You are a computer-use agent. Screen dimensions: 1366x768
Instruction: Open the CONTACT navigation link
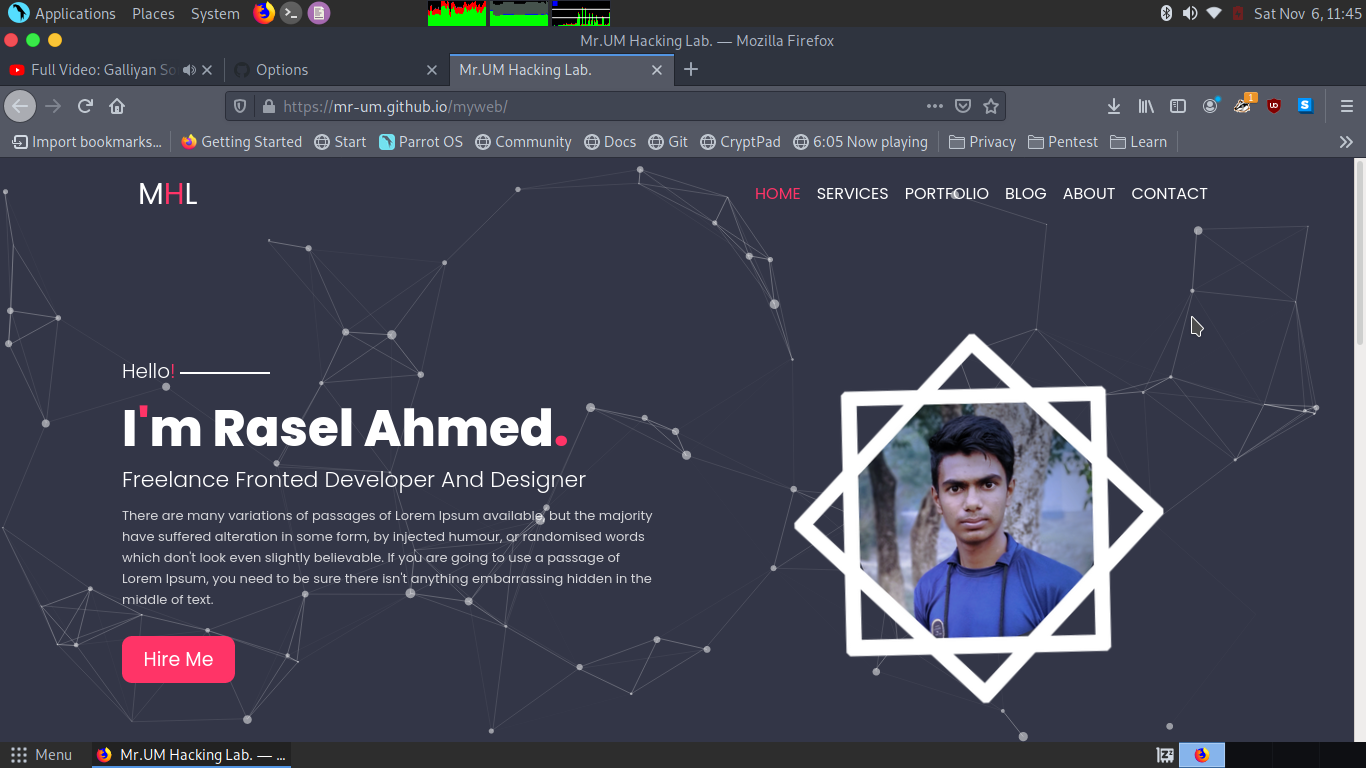point(1169,193)
